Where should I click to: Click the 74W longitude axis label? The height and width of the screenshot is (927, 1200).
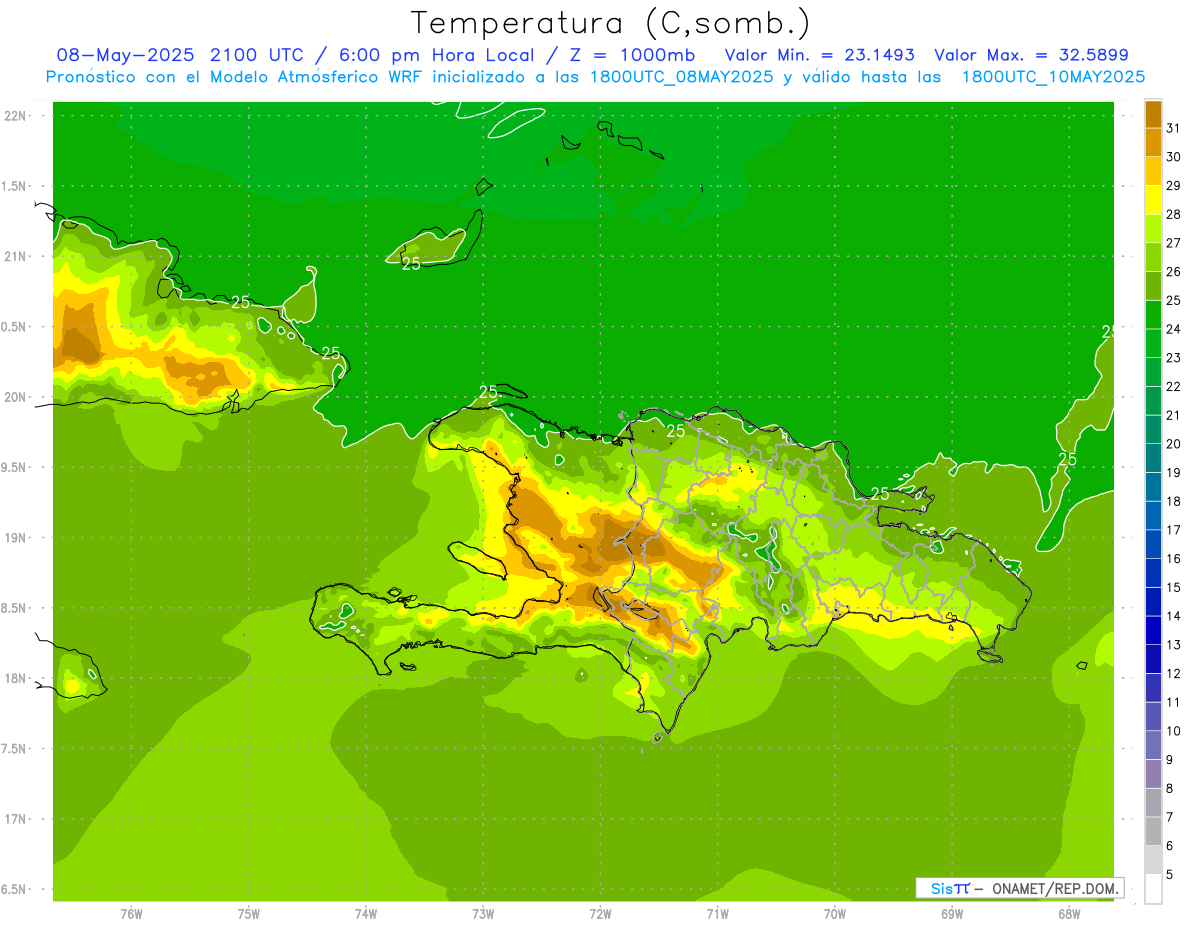click(x=365, y=914)
